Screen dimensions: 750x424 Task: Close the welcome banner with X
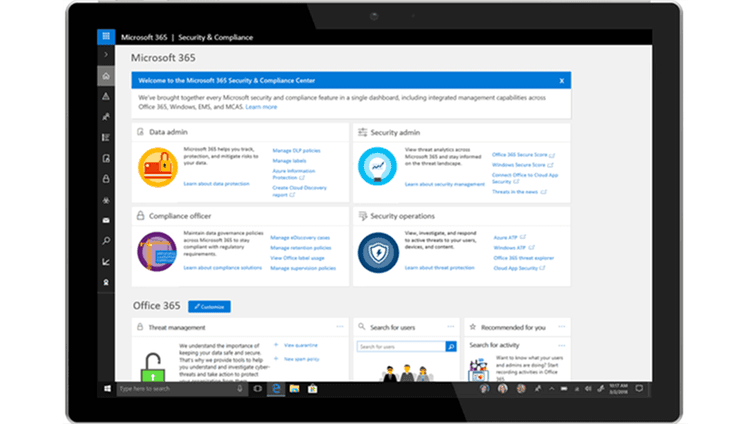coord(562,81)
